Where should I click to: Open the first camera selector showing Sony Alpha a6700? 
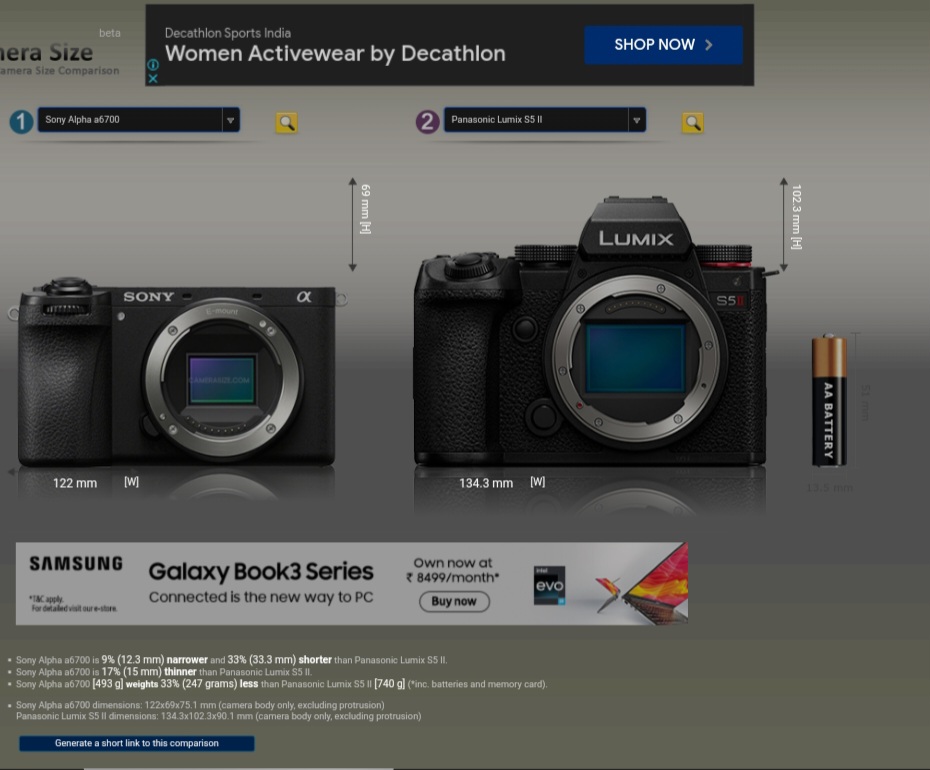(x=139, y=120)
